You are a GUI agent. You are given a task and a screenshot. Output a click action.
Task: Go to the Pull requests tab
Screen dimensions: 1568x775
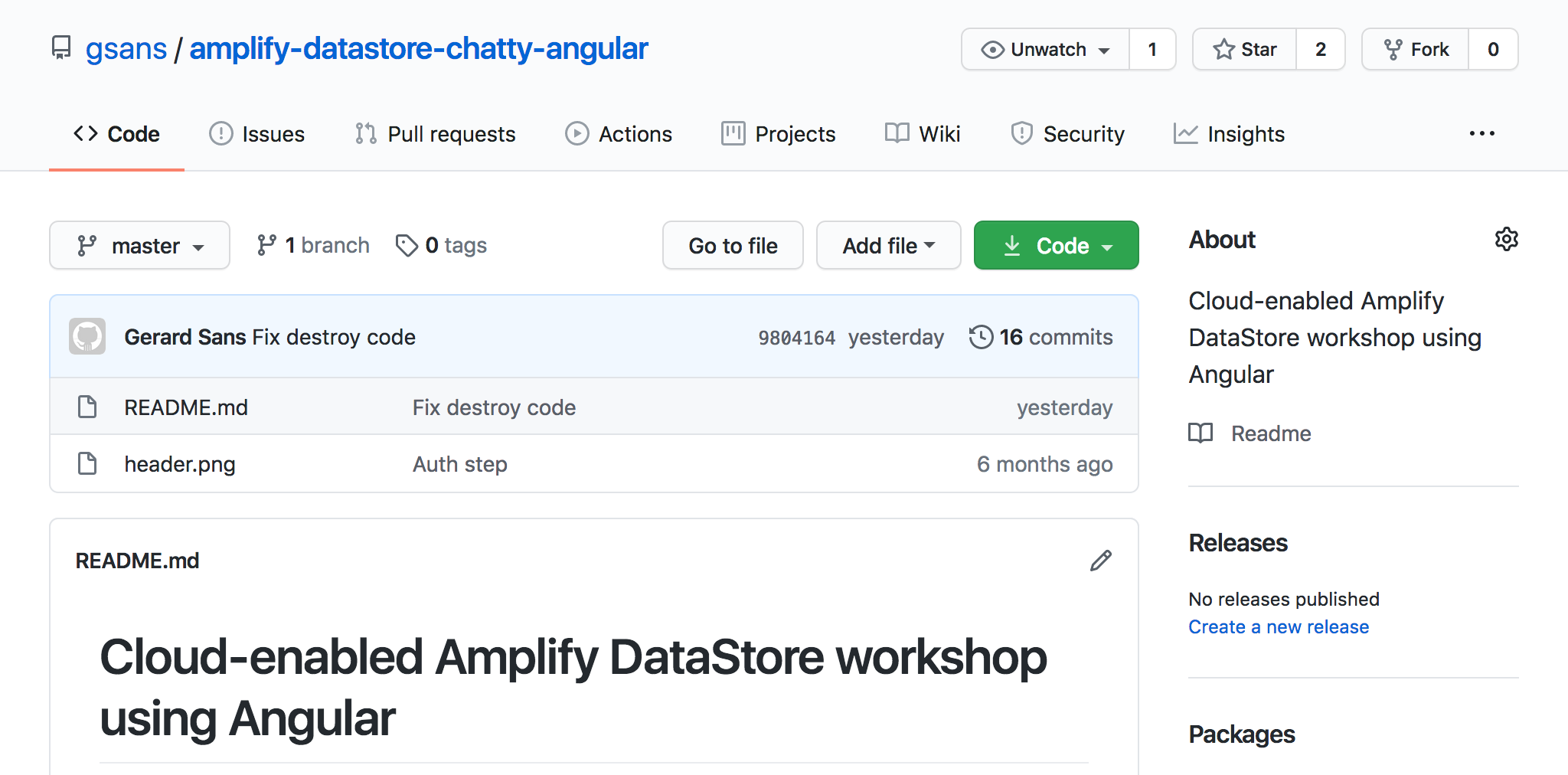click(x=435, y=134)
